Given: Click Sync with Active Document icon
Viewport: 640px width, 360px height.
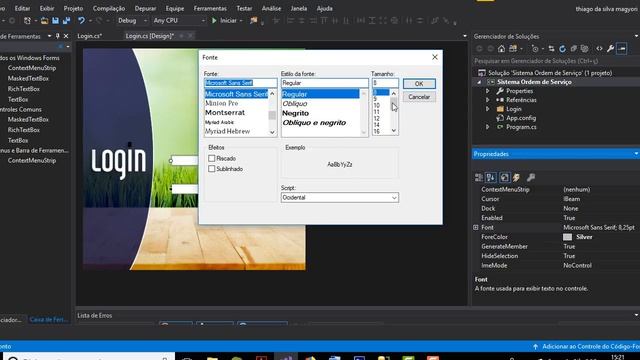Looking at the screenshot, I should pyautogui.click(x=551, y=49).
